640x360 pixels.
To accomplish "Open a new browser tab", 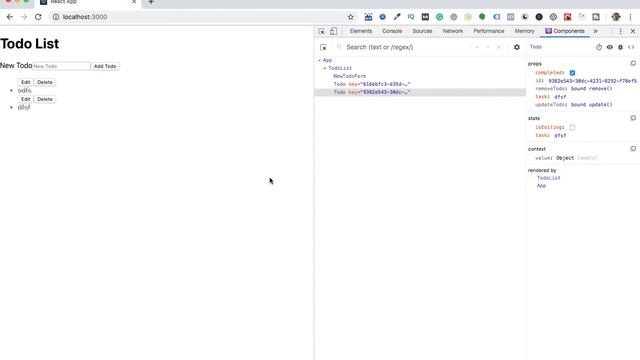I will (x=151, y=2).
